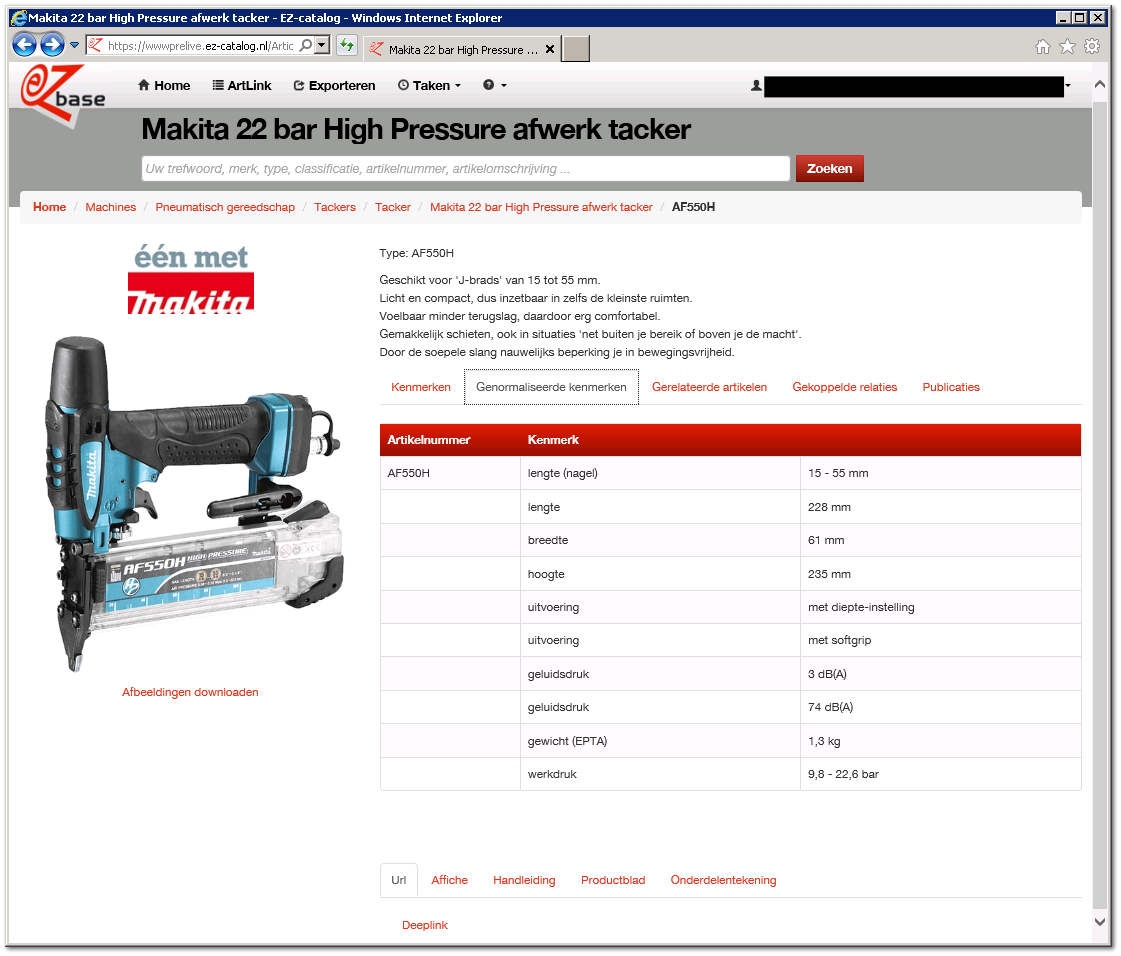Click the '15 - 55 mm' value
The height and width of the screenshot is (956, 1121).
click(x=838, y=473)
